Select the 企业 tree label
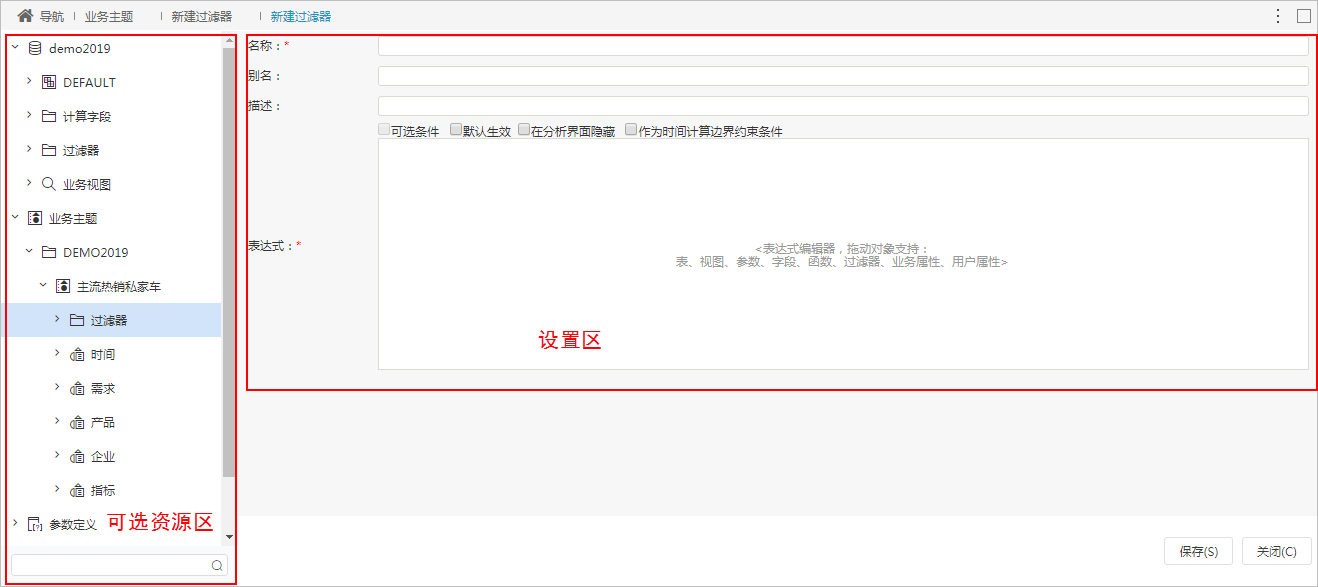 coord(103,457)
